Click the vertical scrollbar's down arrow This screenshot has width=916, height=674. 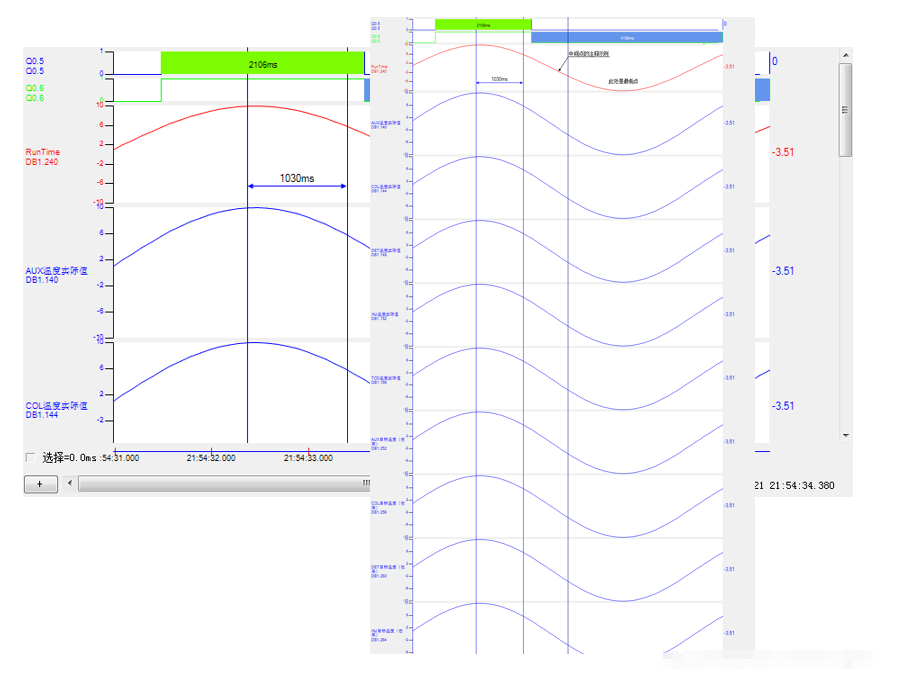[x=845, y=436]
